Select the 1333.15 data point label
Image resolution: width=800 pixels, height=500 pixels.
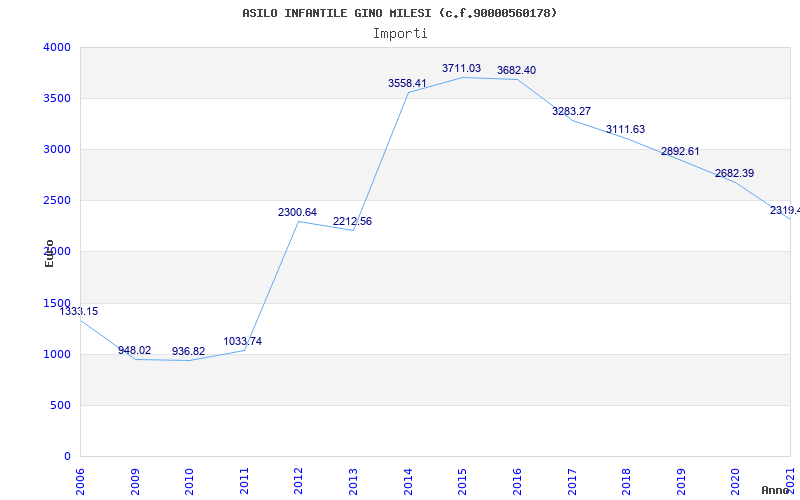(x=79, y=312)
